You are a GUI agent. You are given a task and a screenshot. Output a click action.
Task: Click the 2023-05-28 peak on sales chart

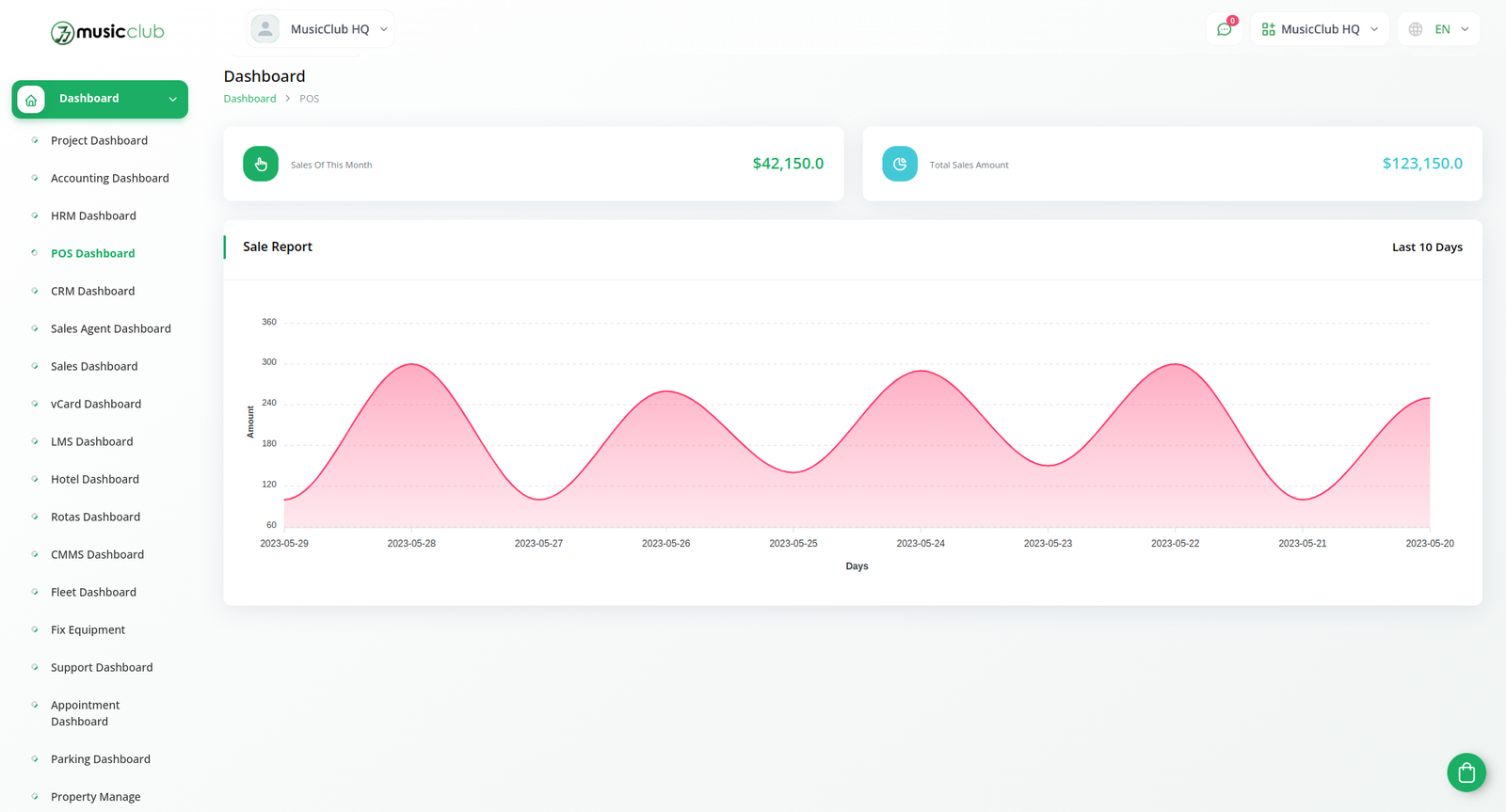pos(411,364)
